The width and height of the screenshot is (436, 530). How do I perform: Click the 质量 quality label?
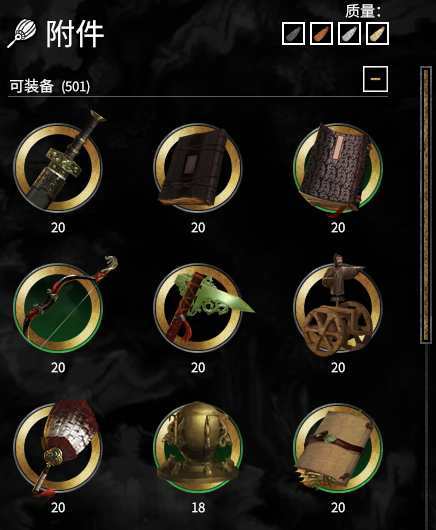pyautogui.click(x=363, y=11)
